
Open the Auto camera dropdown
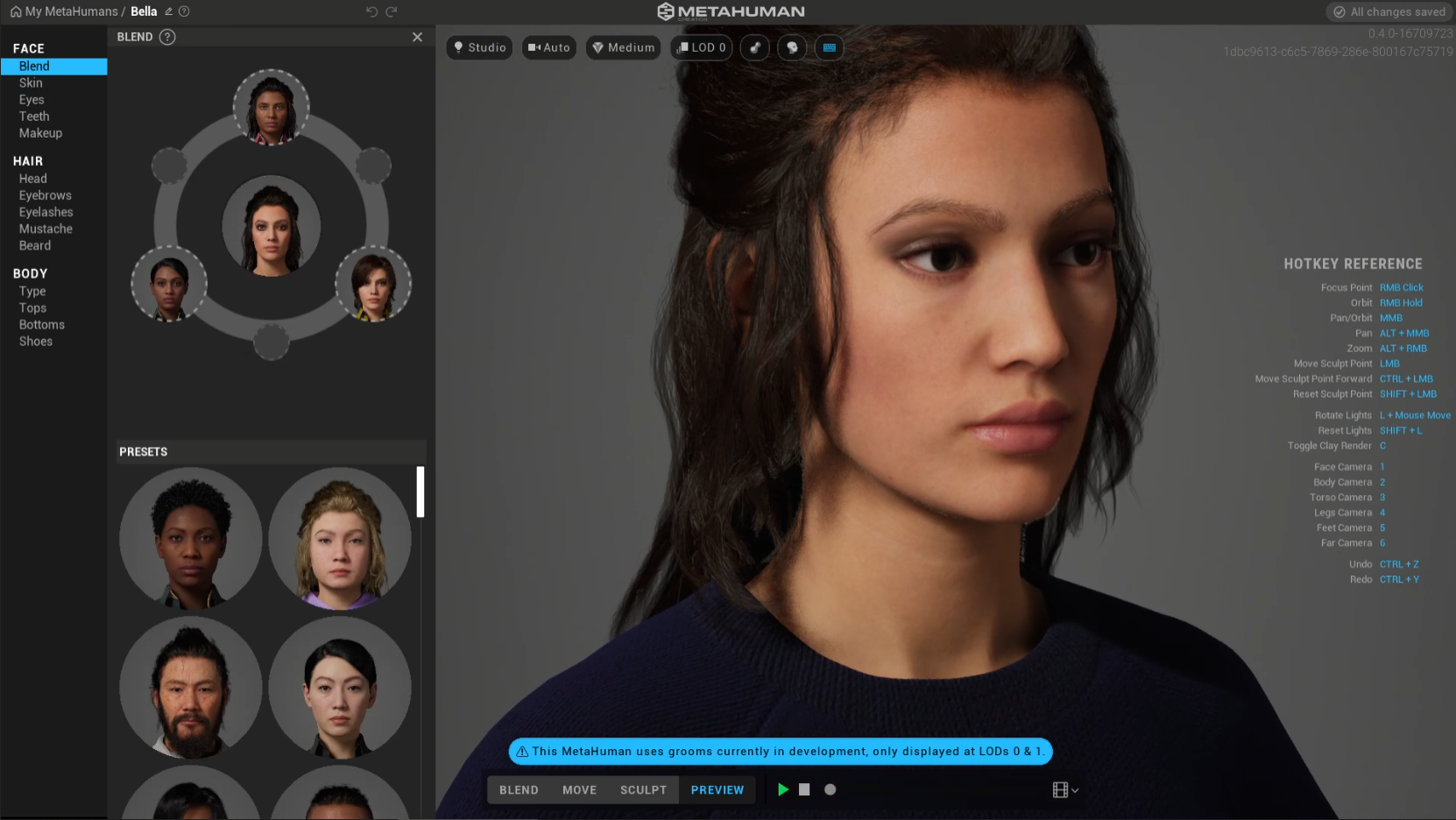pos(549,47)
